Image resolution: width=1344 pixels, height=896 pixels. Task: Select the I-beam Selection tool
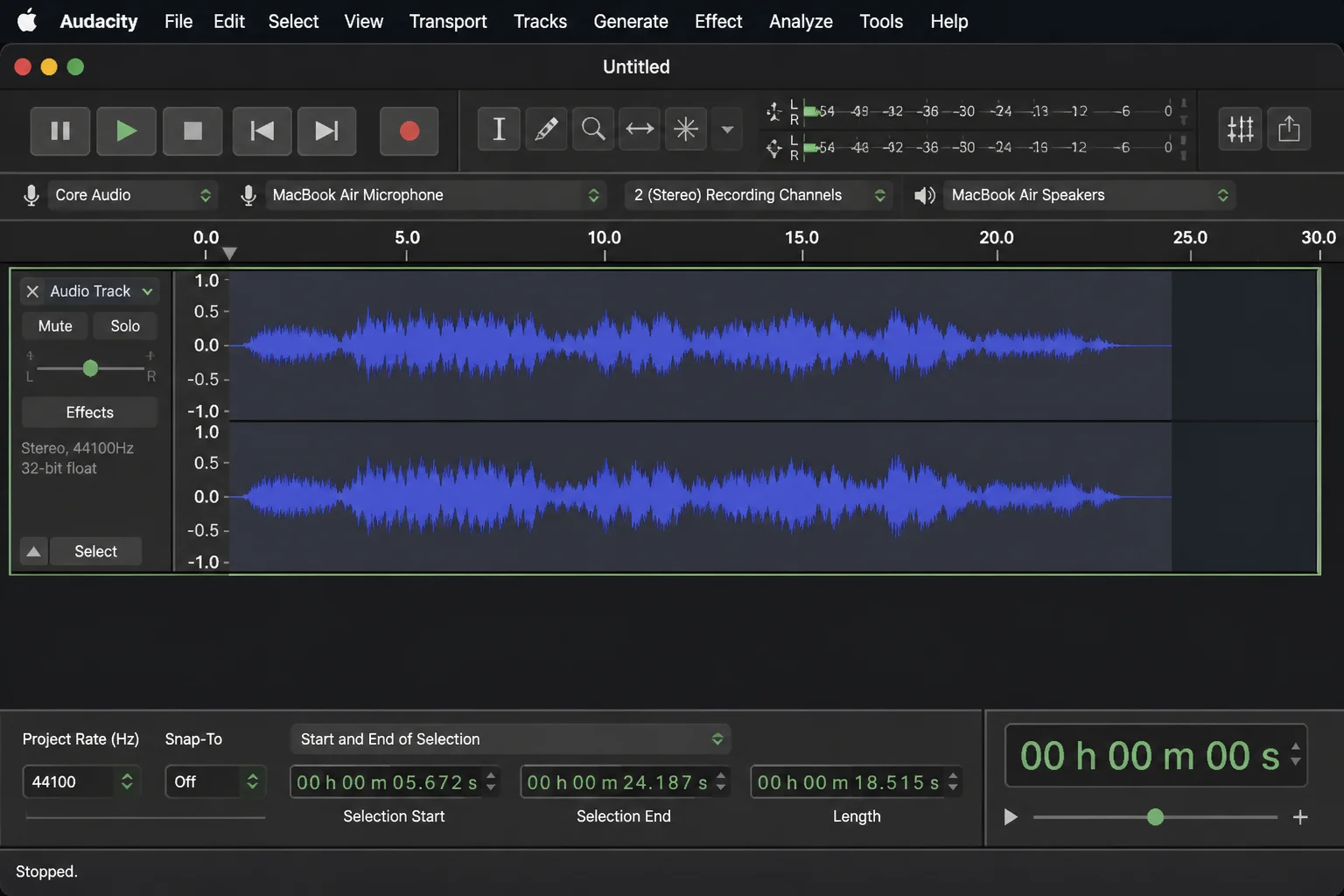499,129
